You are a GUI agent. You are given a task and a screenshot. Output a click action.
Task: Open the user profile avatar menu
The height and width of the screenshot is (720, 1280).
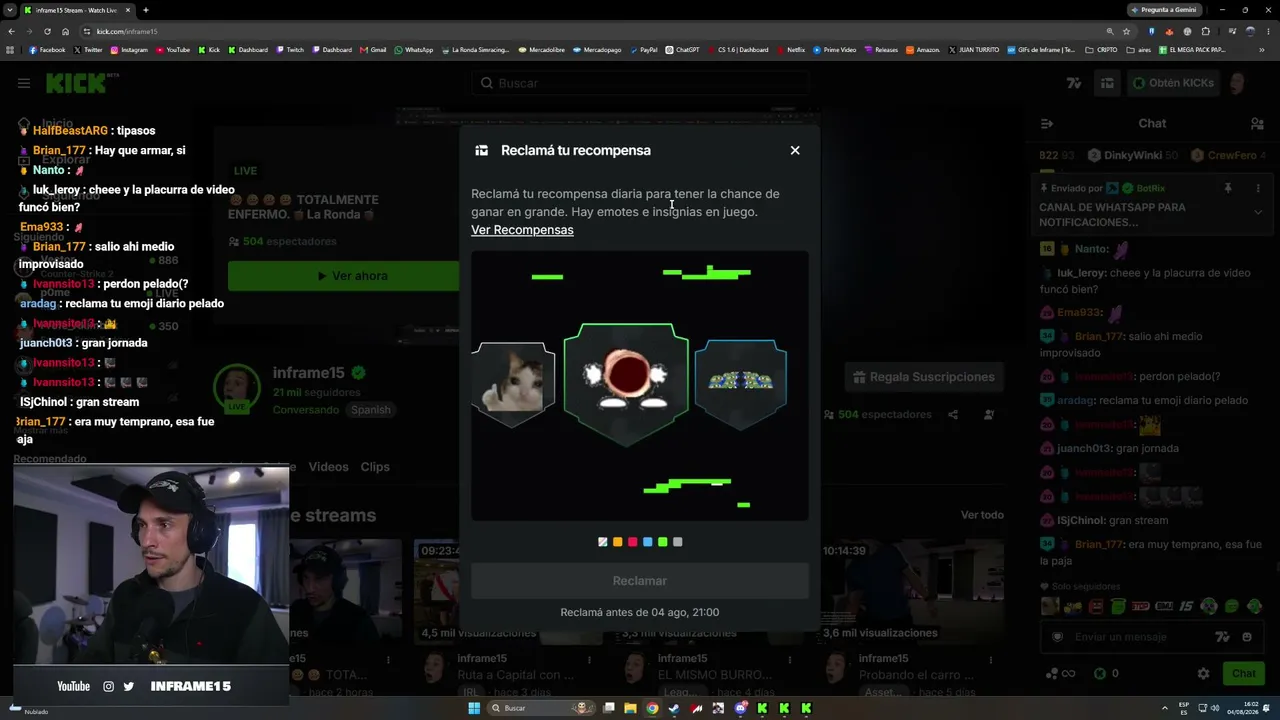[x=1238, y=83]
